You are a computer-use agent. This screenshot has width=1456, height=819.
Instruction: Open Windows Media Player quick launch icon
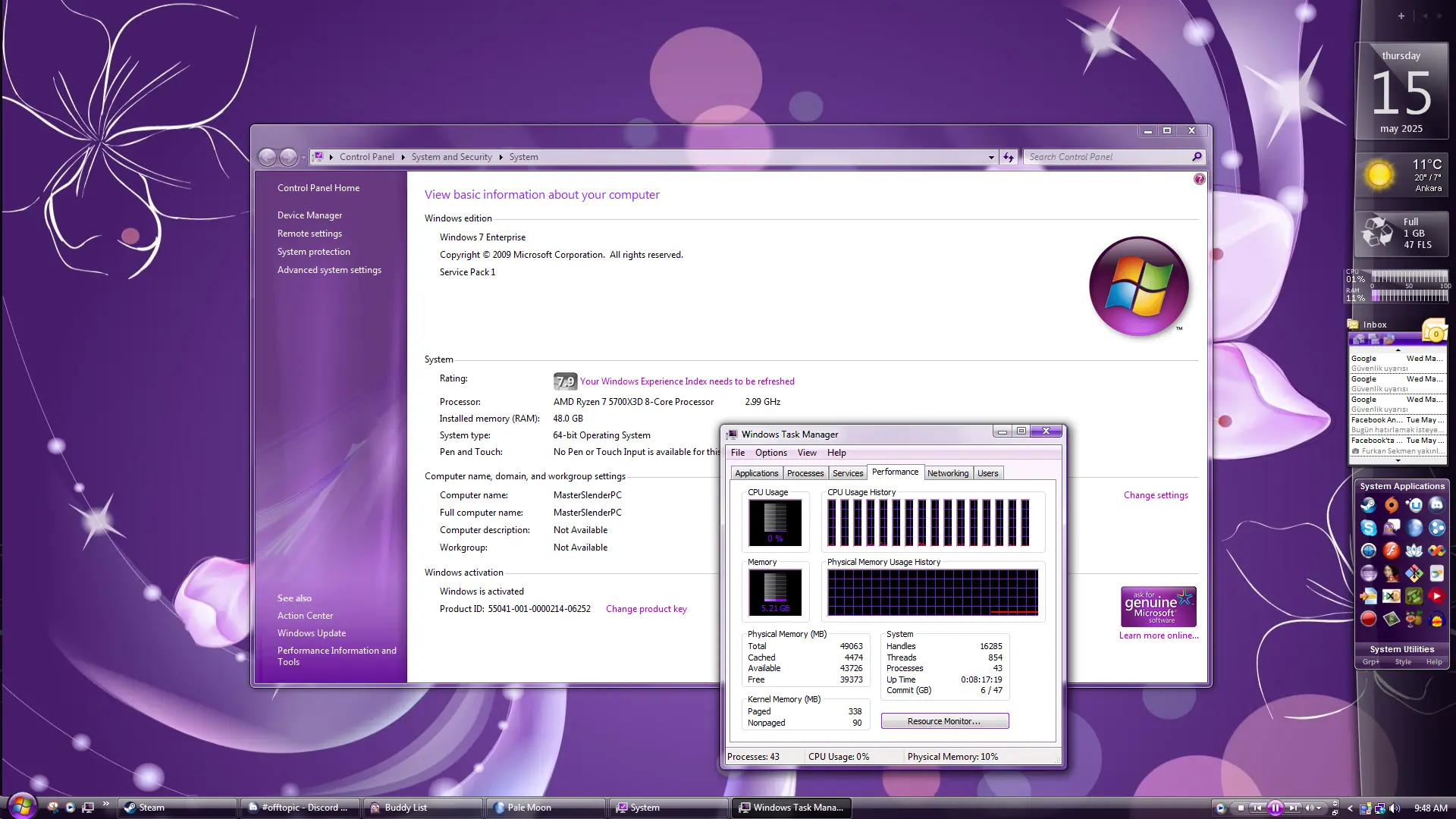coord(70,808)
